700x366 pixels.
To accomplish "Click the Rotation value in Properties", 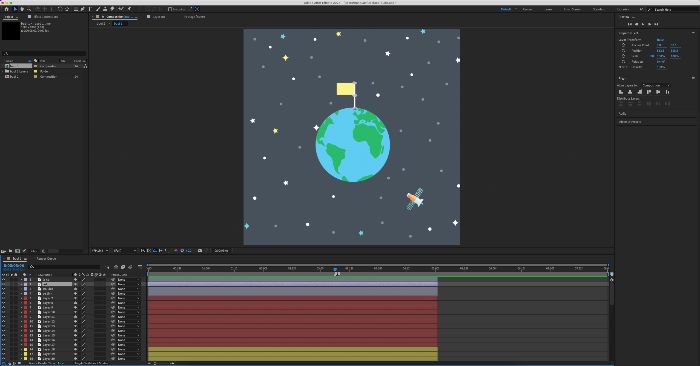I will (661, 62).
